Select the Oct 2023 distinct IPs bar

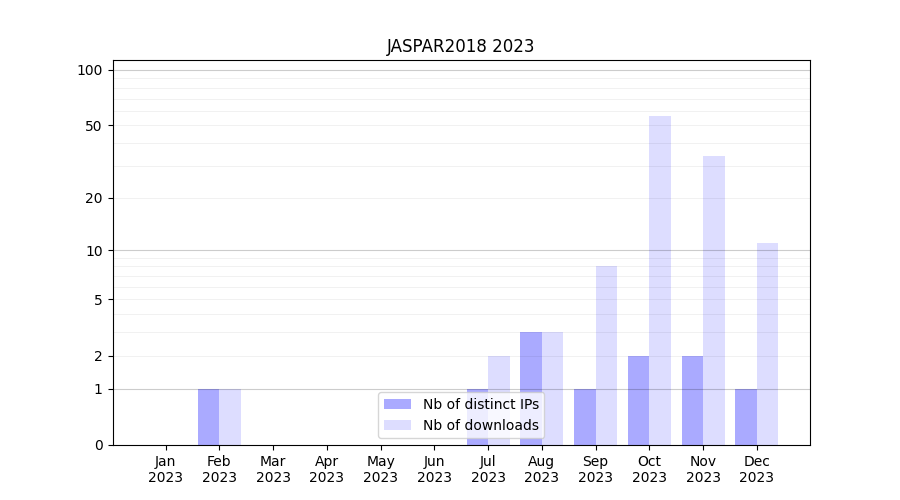(638, 400)
